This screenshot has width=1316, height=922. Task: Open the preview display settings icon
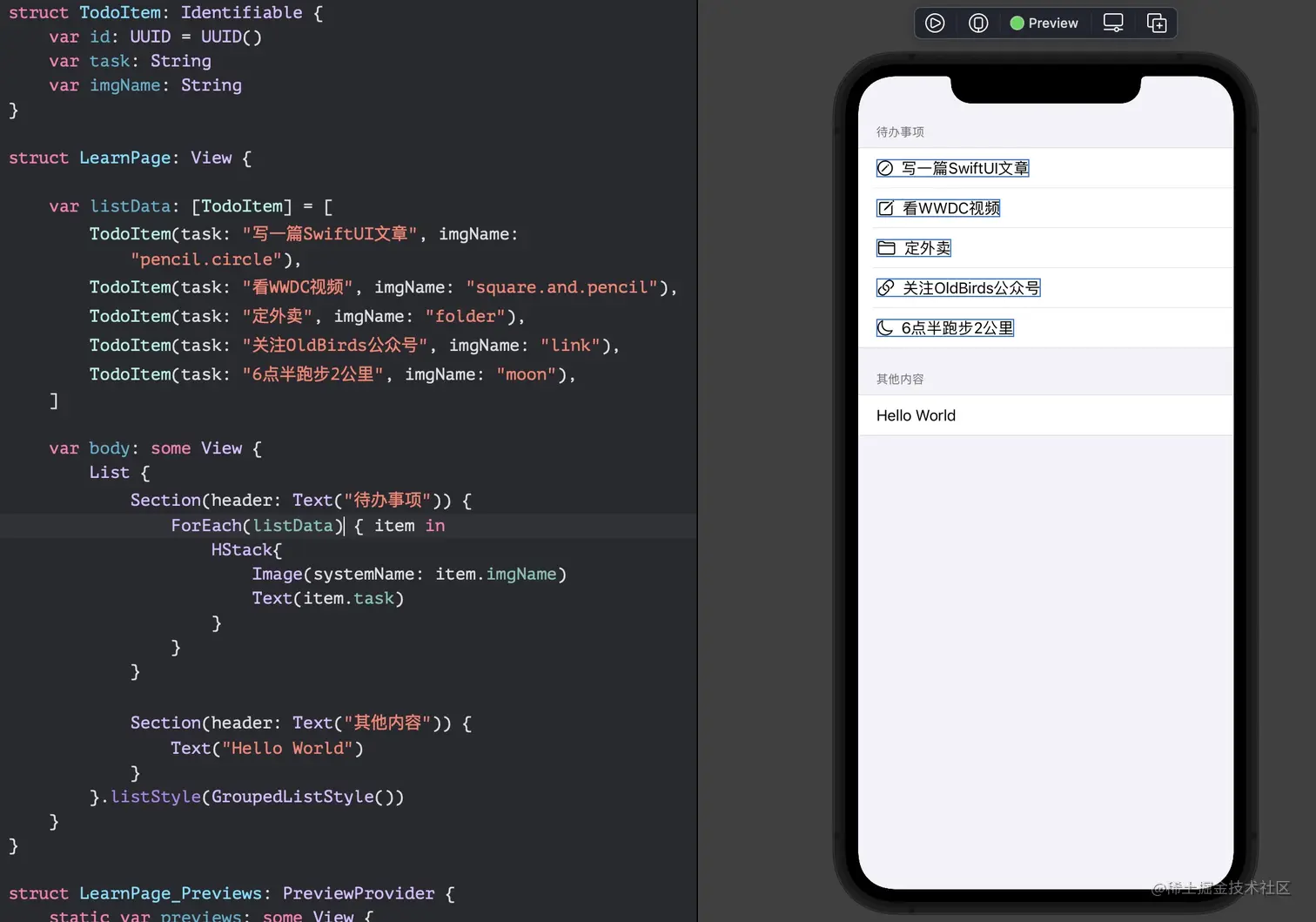coord(1113,24)
